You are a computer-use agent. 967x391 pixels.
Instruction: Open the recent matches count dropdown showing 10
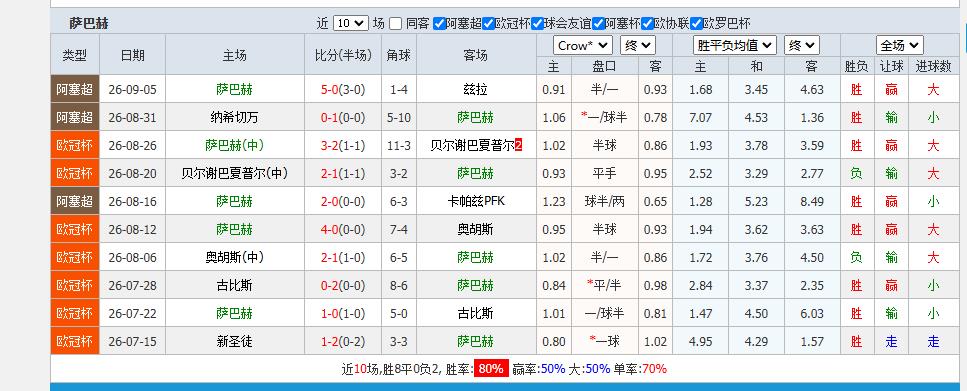coord(350,23)
